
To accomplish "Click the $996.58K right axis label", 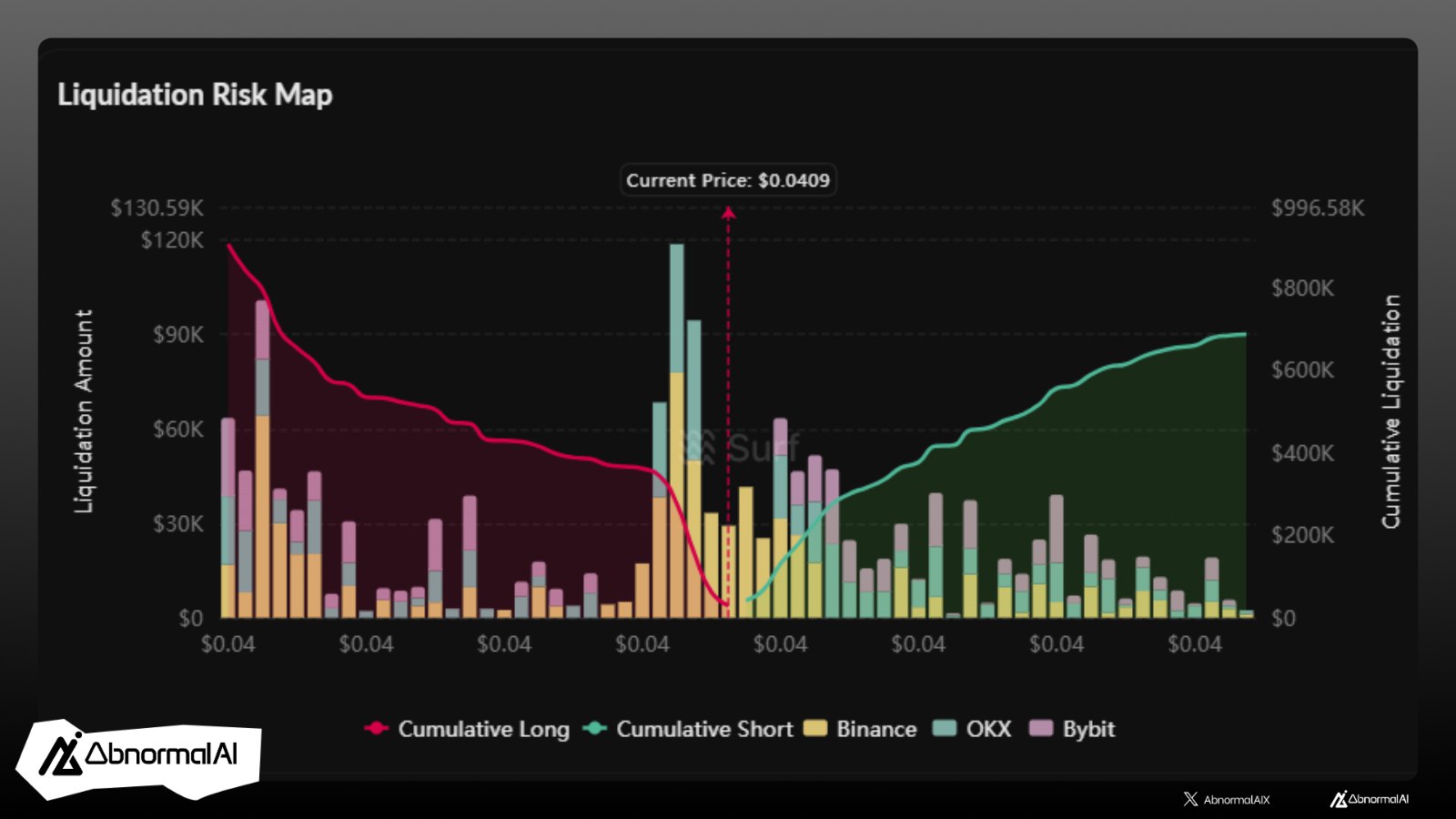I will point(1317,208).
